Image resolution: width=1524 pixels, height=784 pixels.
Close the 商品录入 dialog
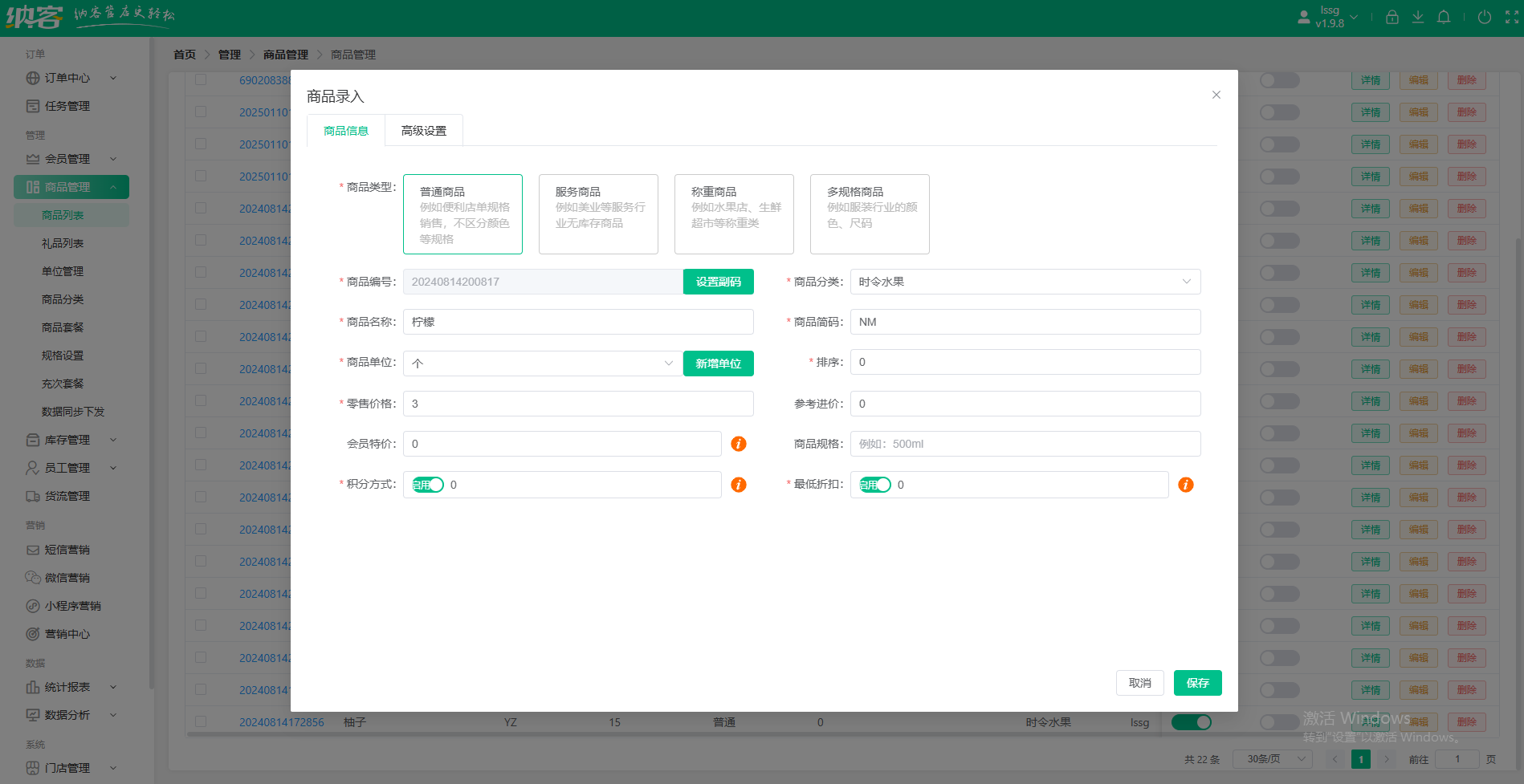point(1216,95)
